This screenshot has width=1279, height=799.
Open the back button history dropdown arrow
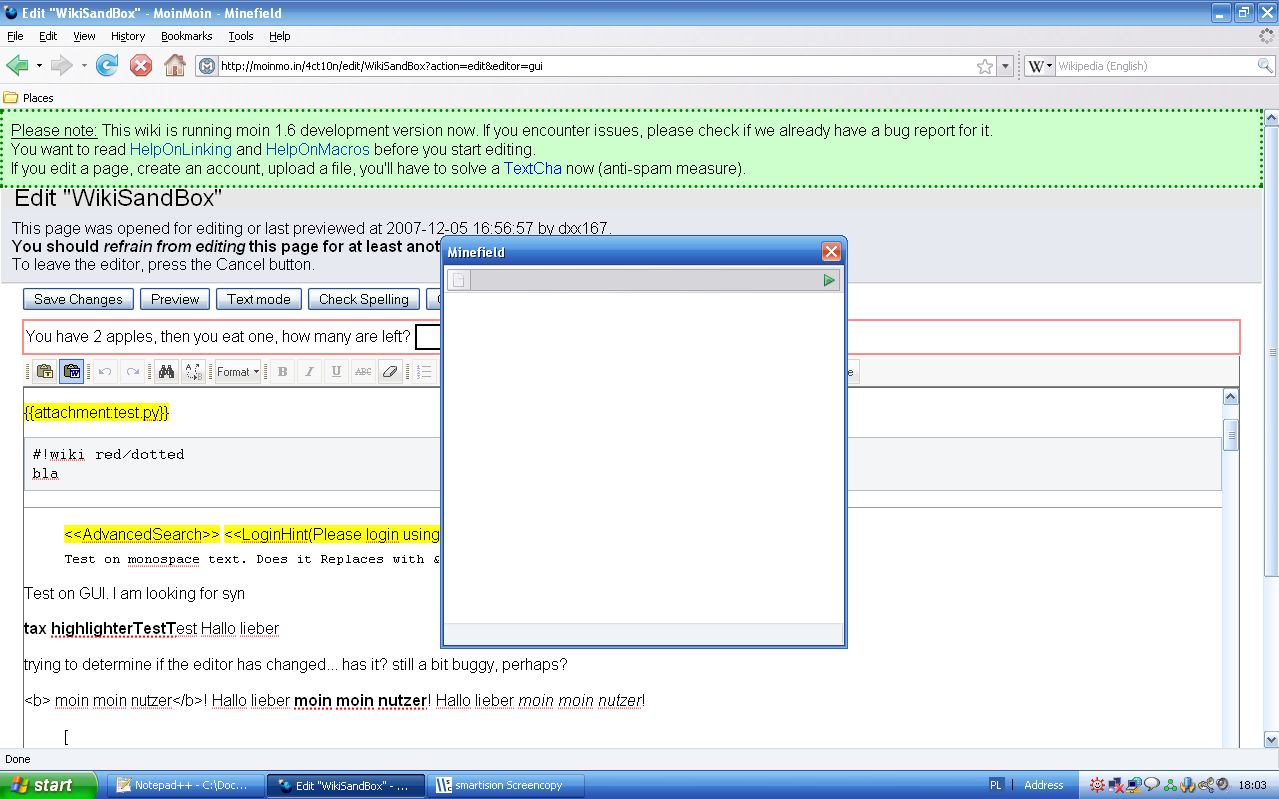[x=39, y=66]
